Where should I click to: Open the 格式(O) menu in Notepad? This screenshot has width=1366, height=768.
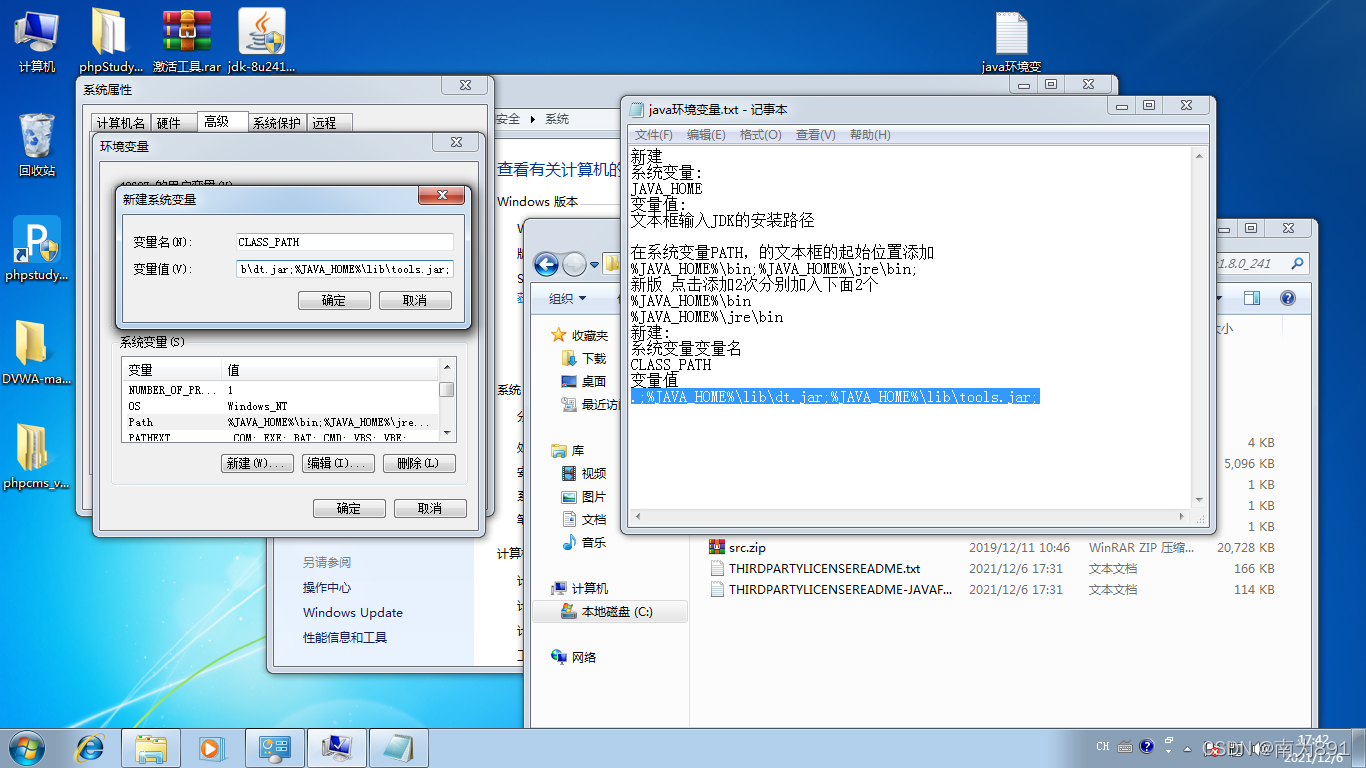pos(760,135)
